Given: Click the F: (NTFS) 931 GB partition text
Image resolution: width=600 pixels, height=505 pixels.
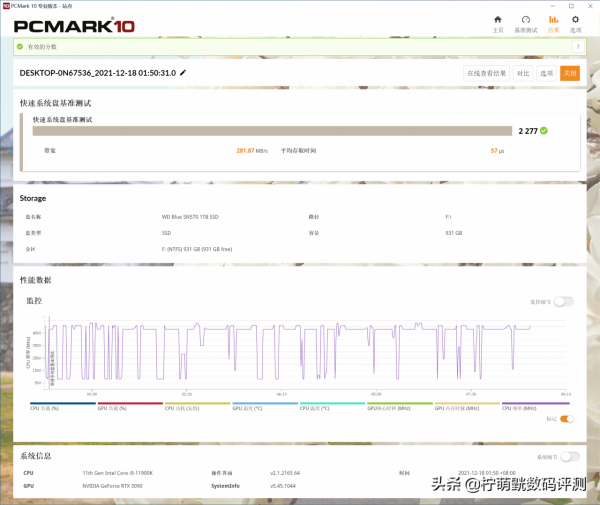Looking at the screenshot, I should tap(197, 249).
